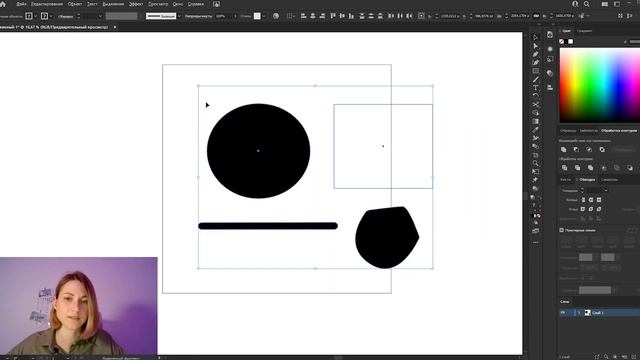Select the Zoom magnifier tool
The width and height of the screenshot is (640, 360).
(x=536, y=163)
